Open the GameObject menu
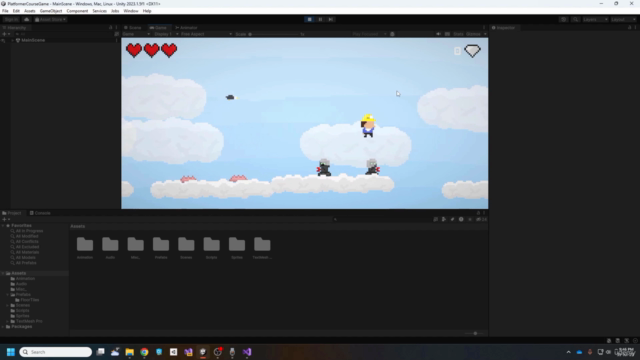The image size is (640, 360). (x=51, y=11)
